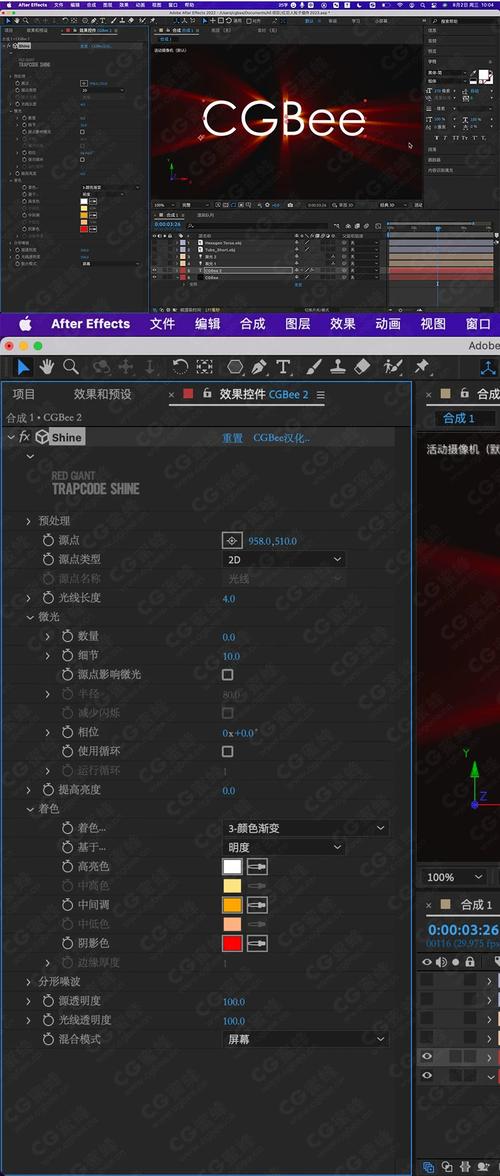Switch to the 项目 tab
The image size is (500, 1176).
coord(24,394)
